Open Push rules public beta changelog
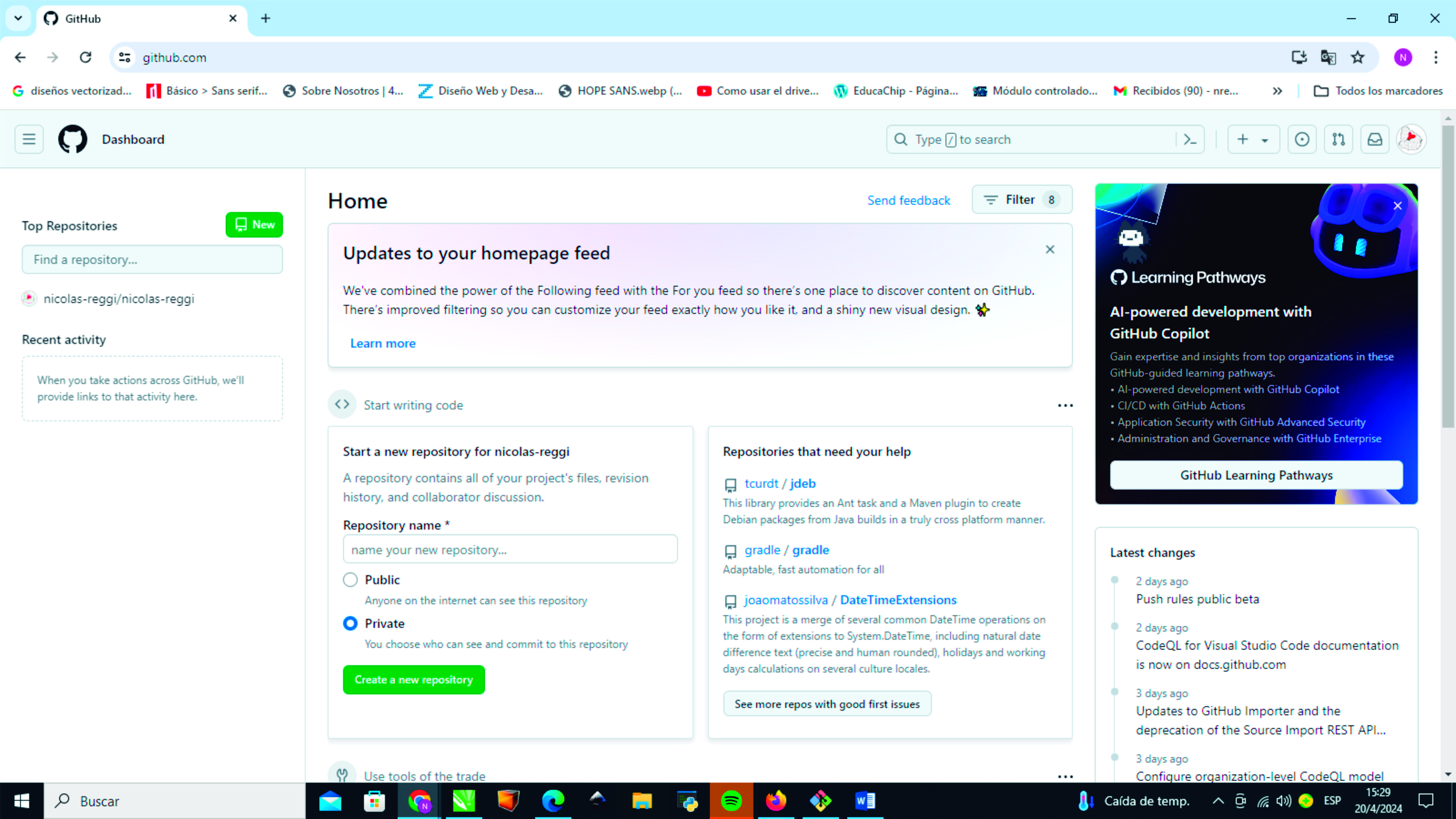The width and height of the screenshot is (1456, 819). pos(1197,599)
